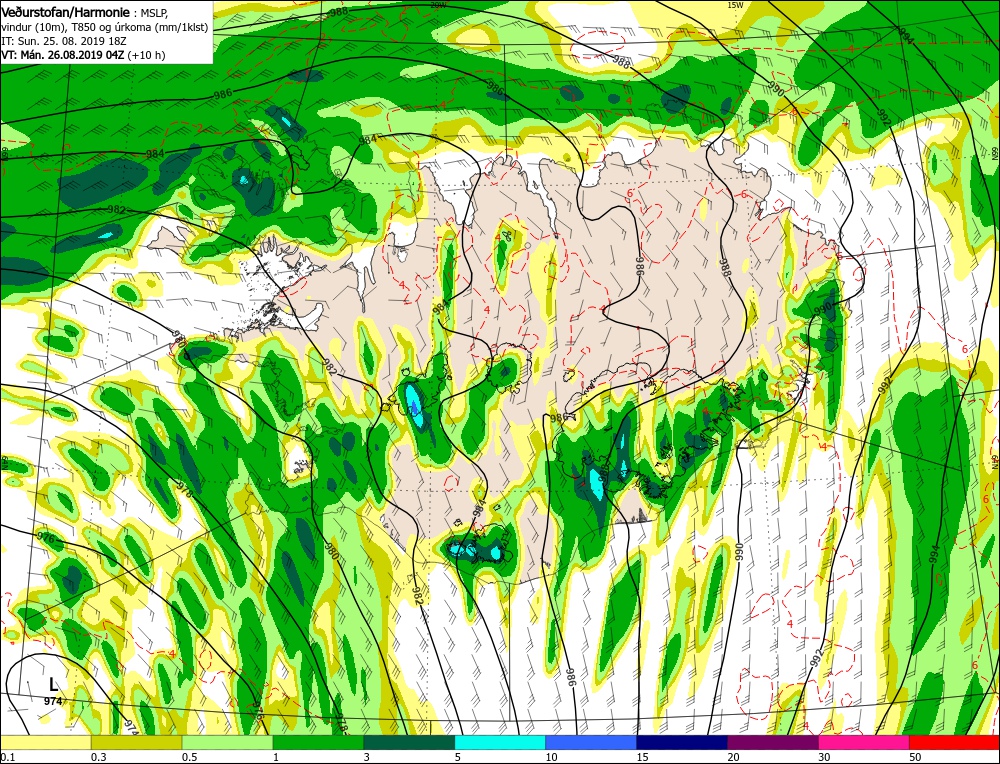Click the "3" legend tick label
The width and height of the screenshot is (1000, 764).
point(367,756)
